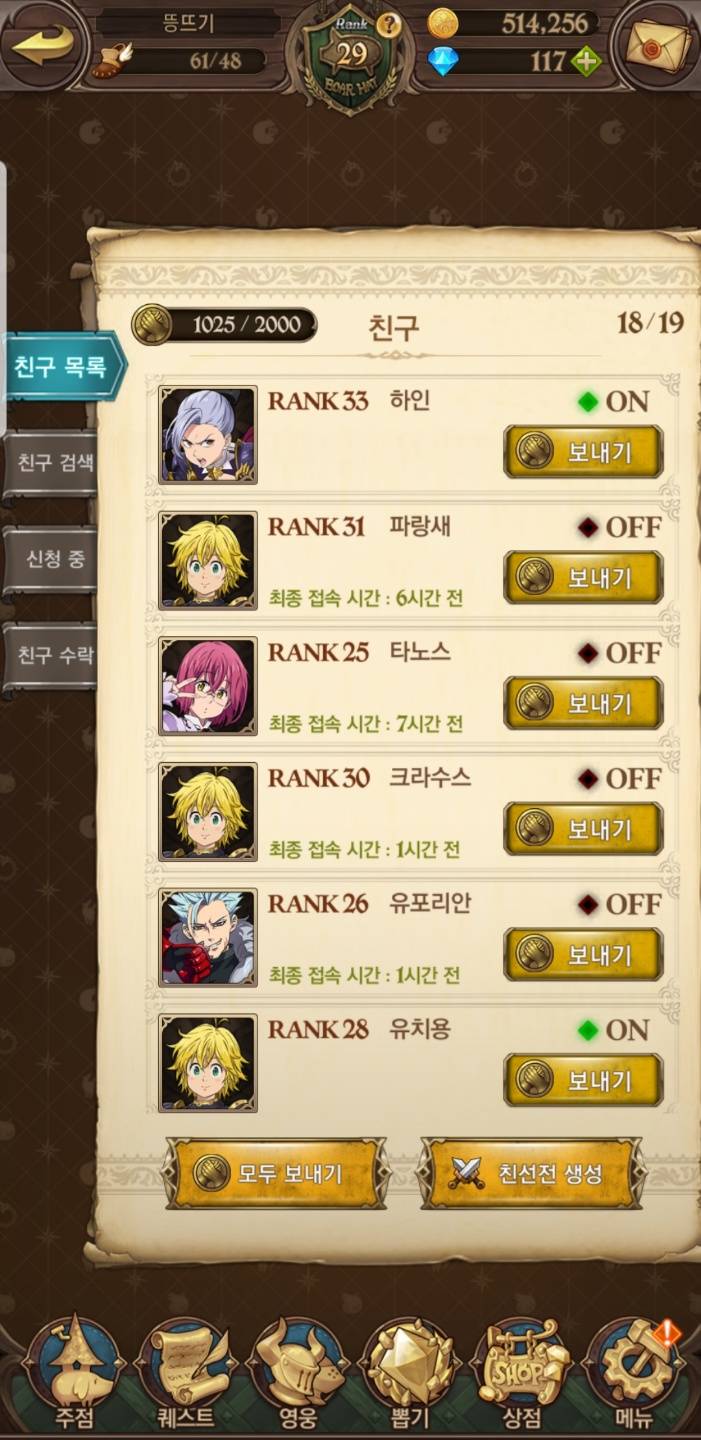Tap 유포리안's Ban portrait thumbnail

(208, 937)
